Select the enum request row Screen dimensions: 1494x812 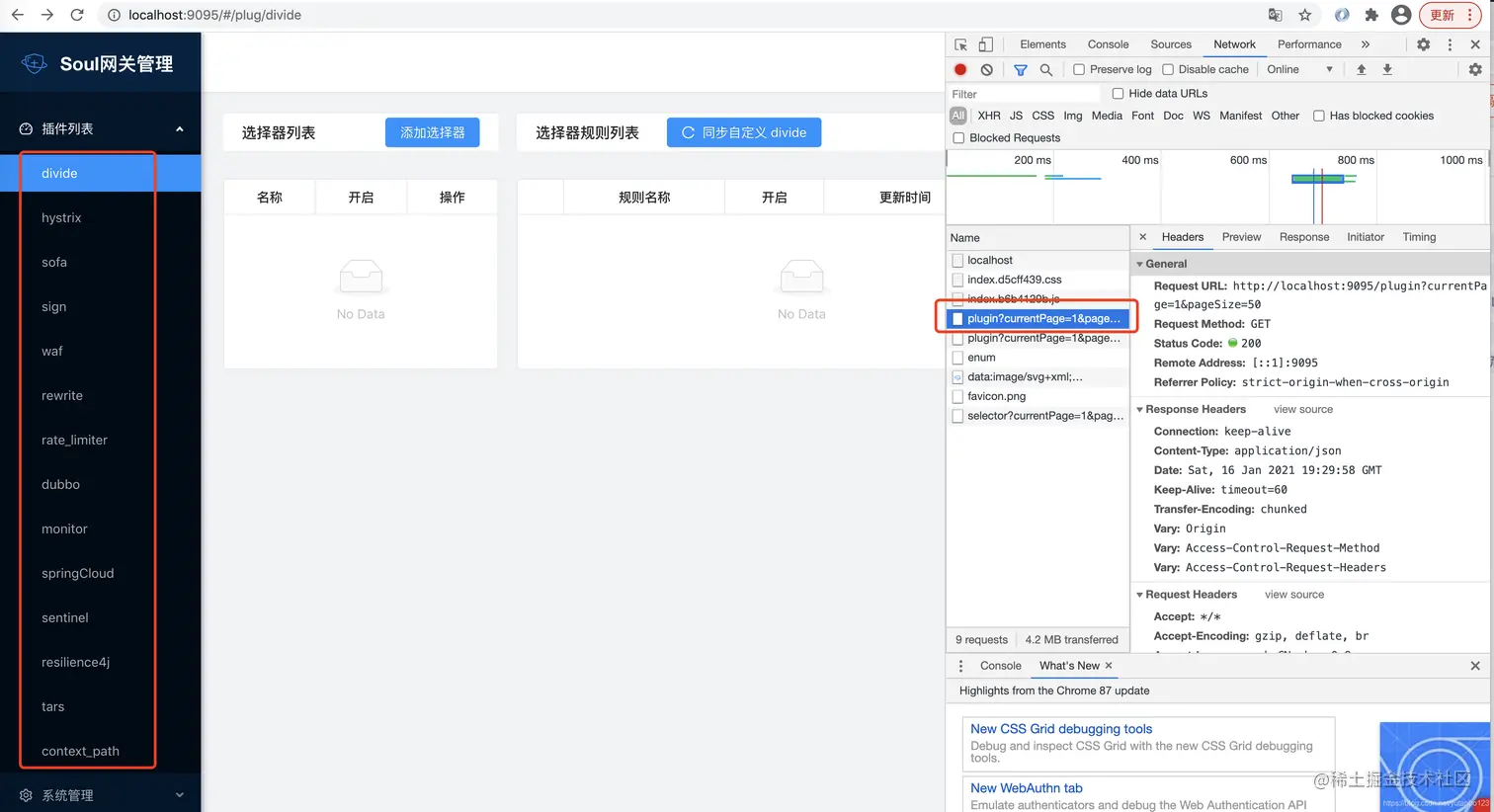click(x=1037, y=358)
